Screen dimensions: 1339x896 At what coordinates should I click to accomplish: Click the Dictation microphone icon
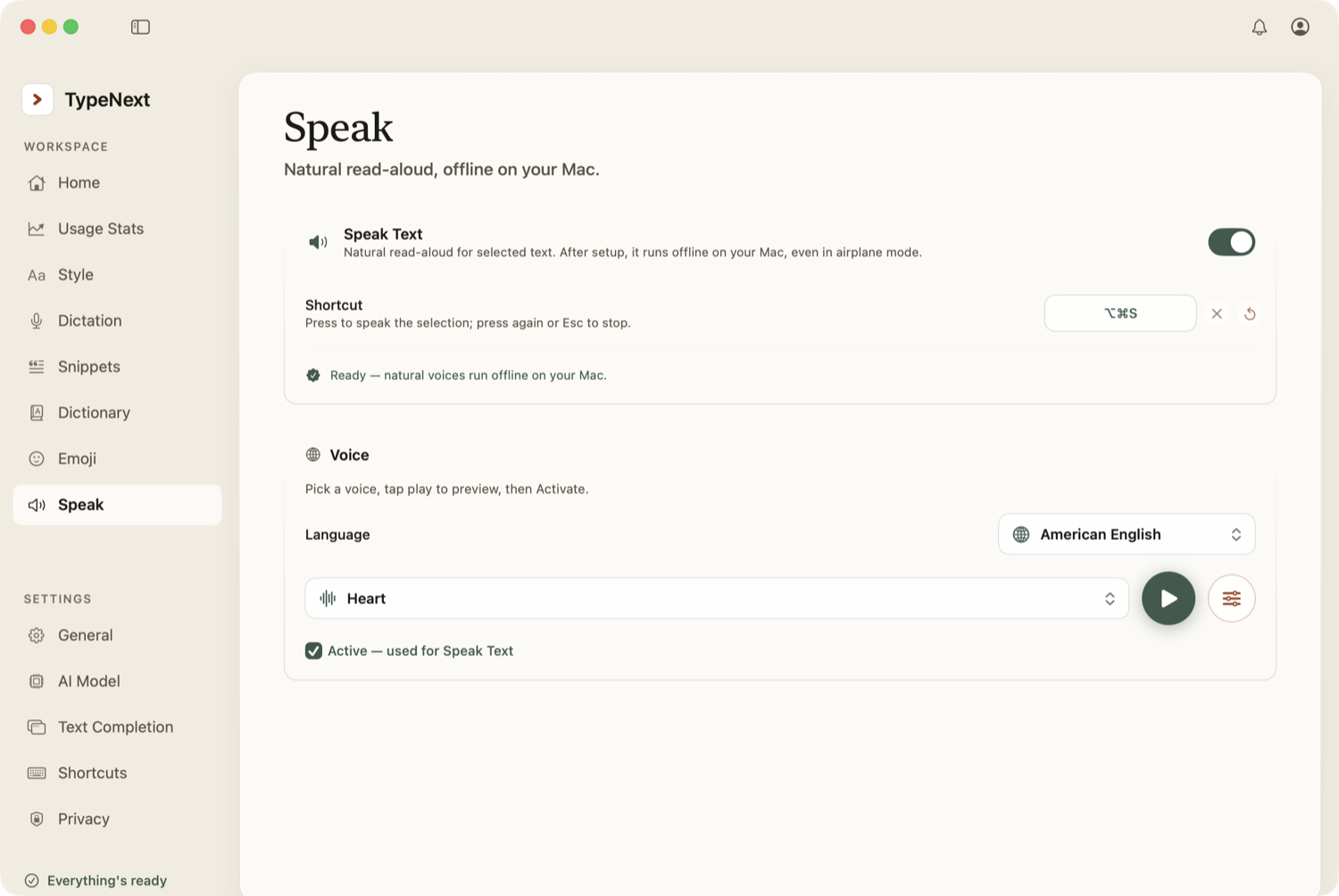point(37,321)
